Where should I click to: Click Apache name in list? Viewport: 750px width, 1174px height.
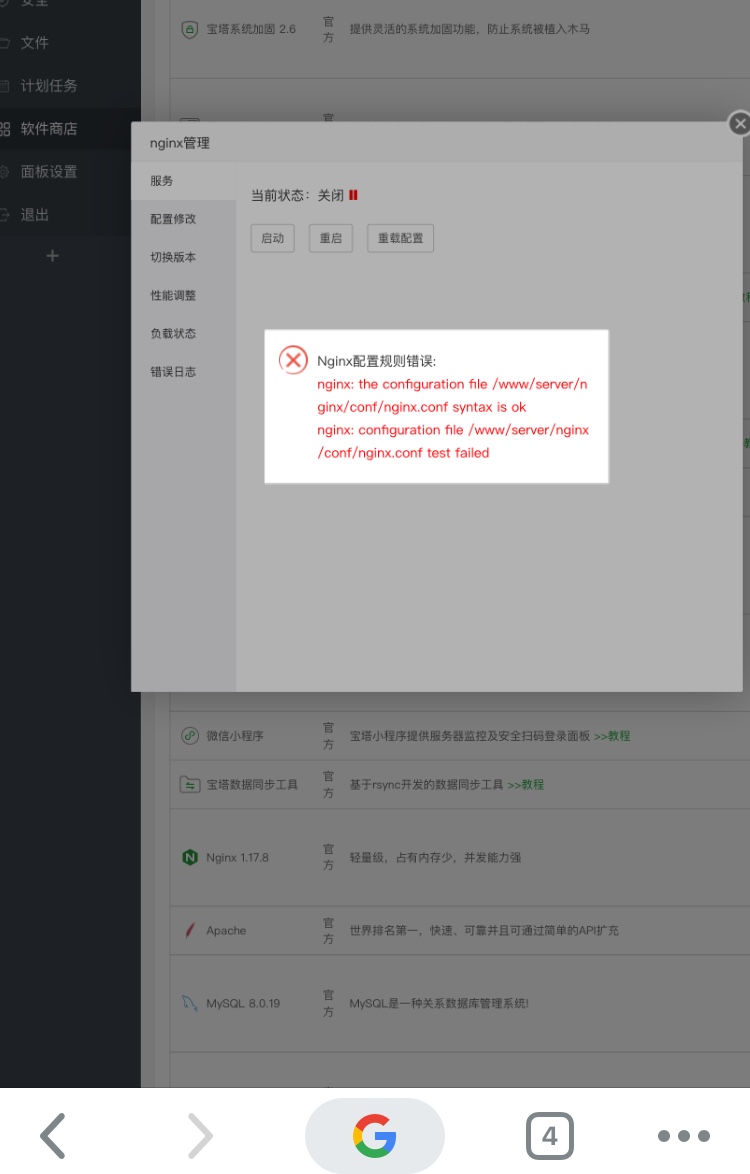pyautogui.click(x=226, y=931)
